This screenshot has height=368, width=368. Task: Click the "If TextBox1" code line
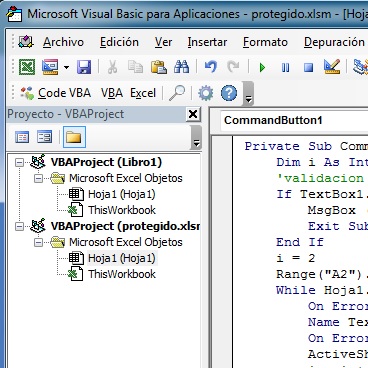coord(322,194)
